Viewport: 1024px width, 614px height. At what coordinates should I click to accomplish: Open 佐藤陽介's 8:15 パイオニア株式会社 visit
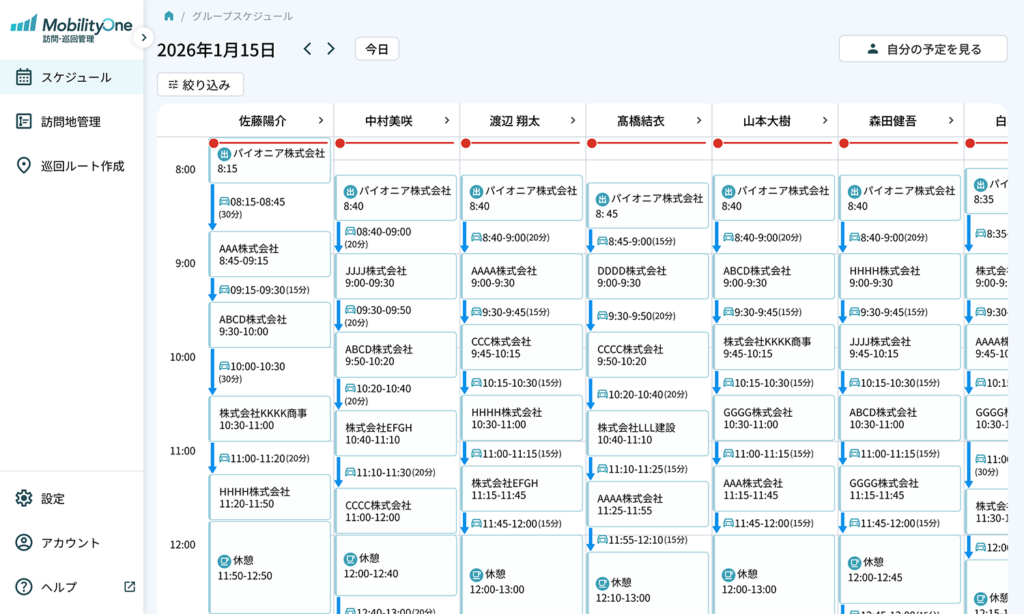pos(270,161)
